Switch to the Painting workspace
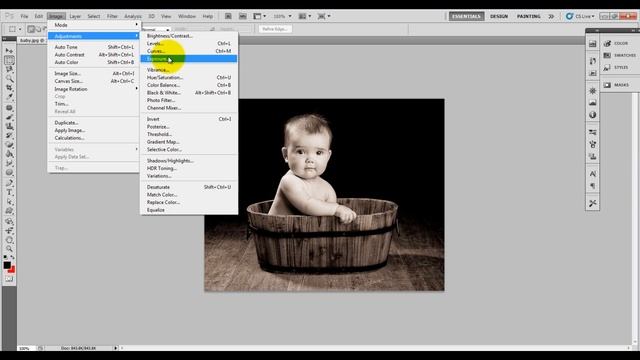 tap(529, 16)
